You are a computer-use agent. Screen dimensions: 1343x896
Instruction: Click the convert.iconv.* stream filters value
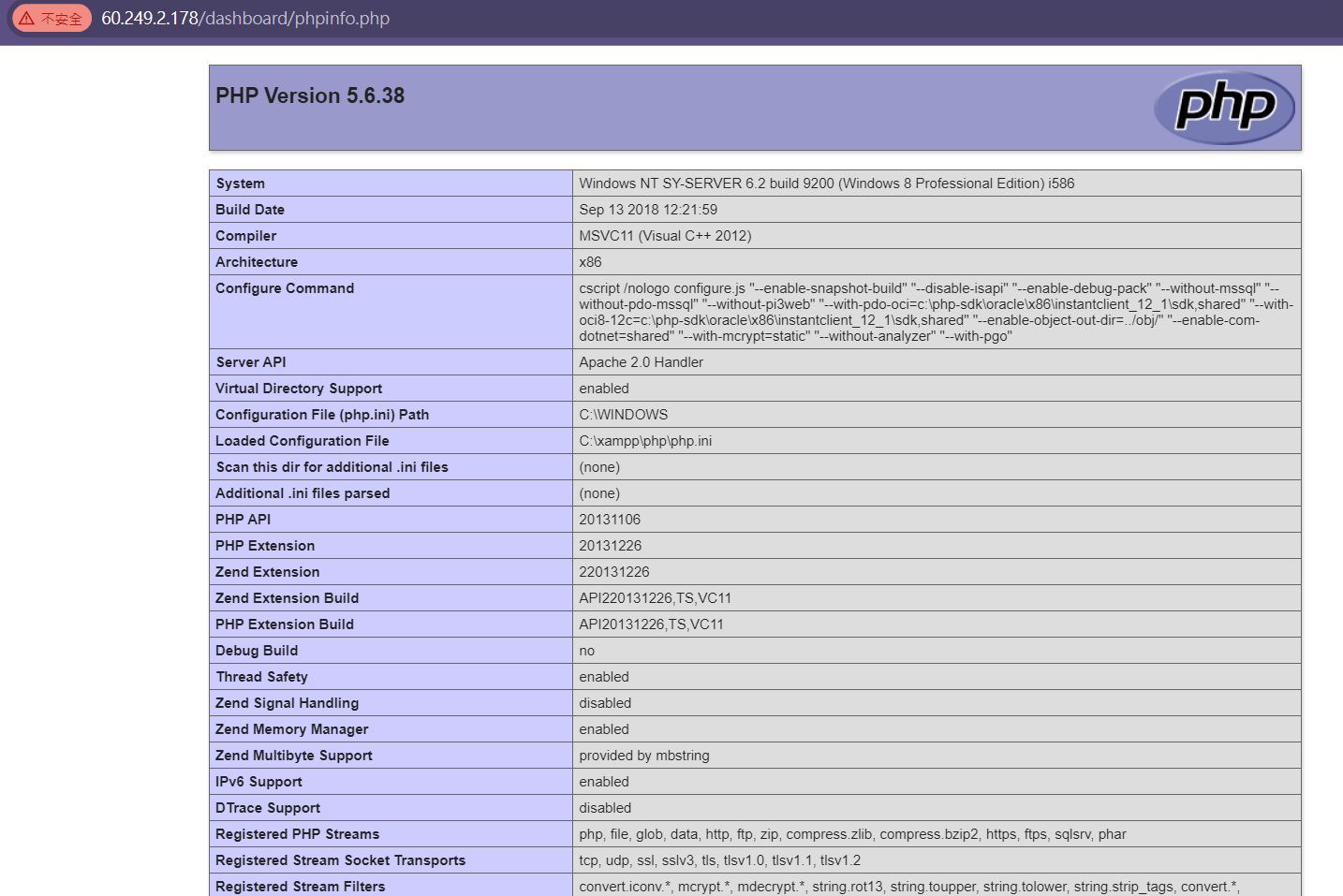click(x=909, y=887)
